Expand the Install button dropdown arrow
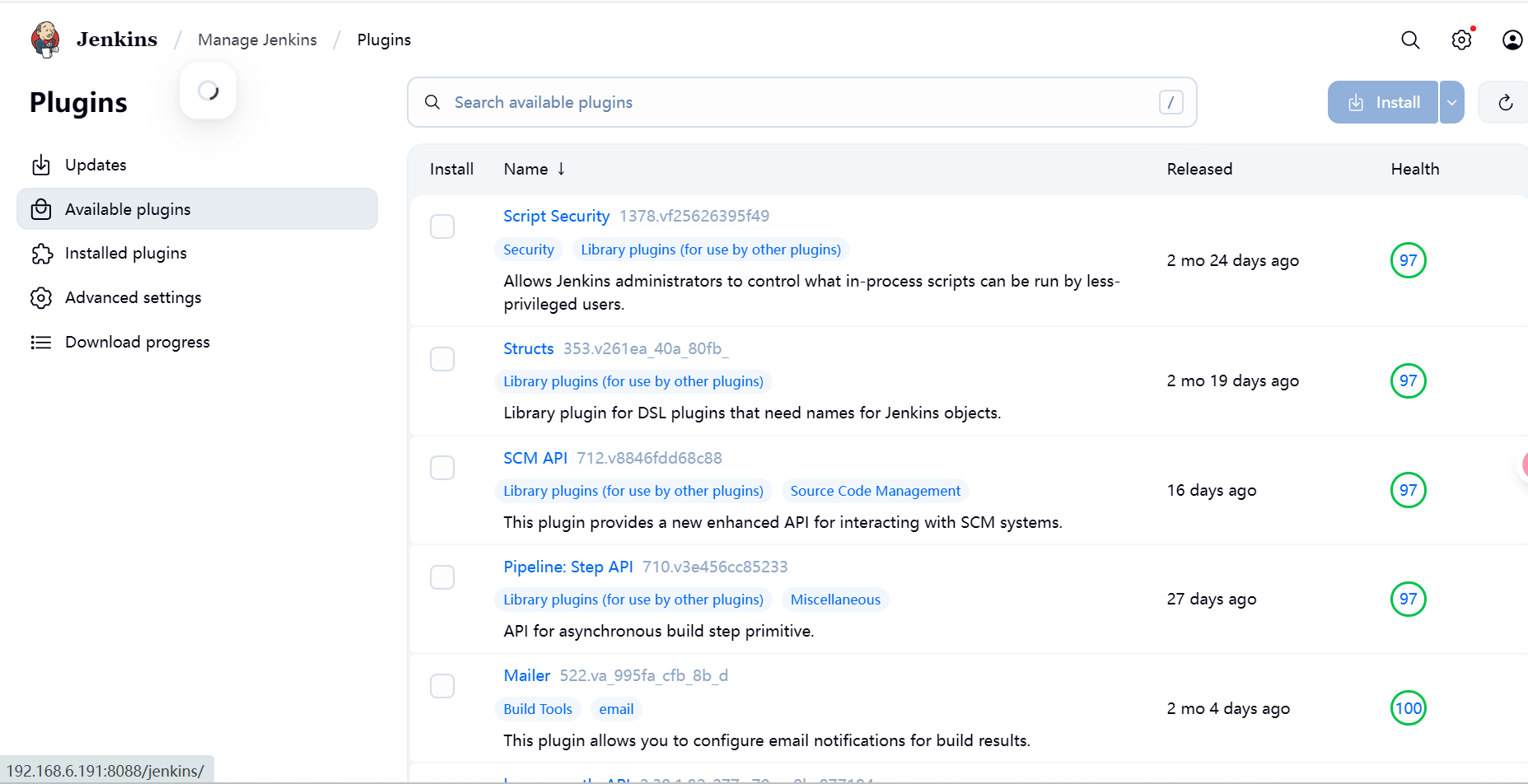 [x=1451, y=102]
